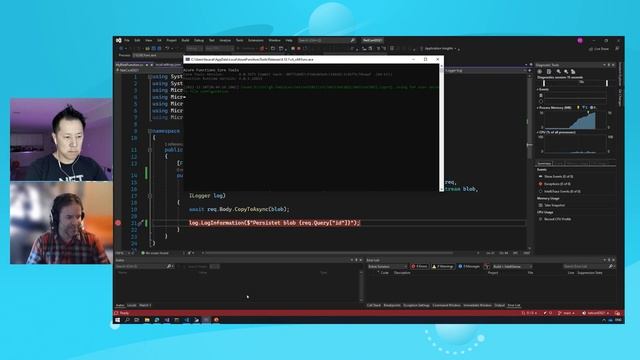Open taskbar Search icon
This screenshot has width=640, height=360.
click(x=127, y=320)
